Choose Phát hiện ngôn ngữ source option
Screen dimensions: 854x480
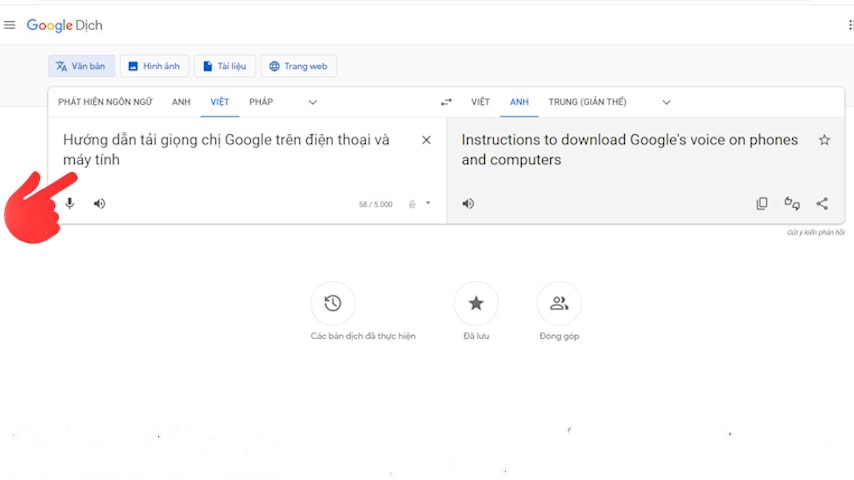coord(105,102)
